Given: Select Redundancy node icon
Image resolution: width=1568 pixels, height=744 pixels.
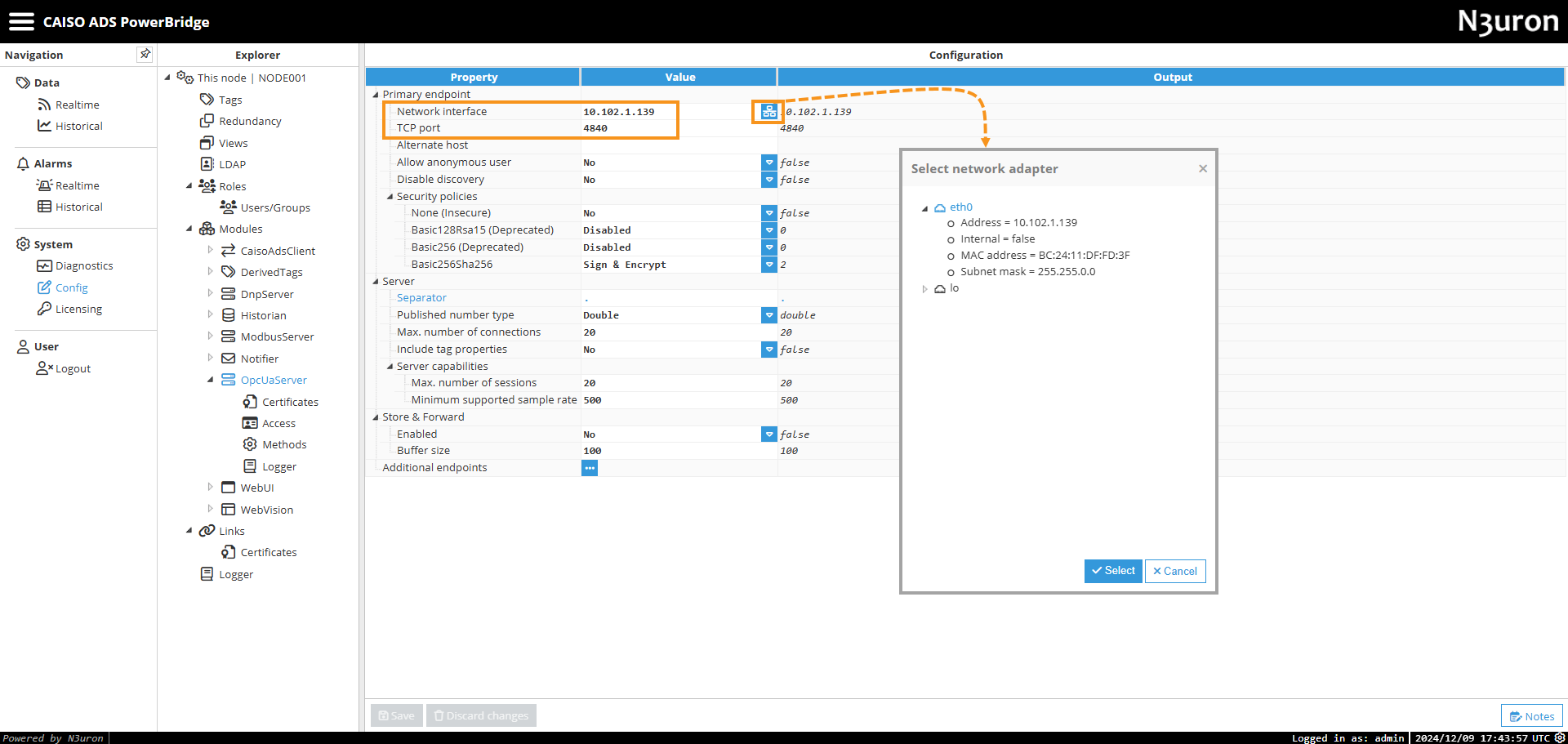Looking at the screenshot, I should pyautogui.click(x=207, y=121).
